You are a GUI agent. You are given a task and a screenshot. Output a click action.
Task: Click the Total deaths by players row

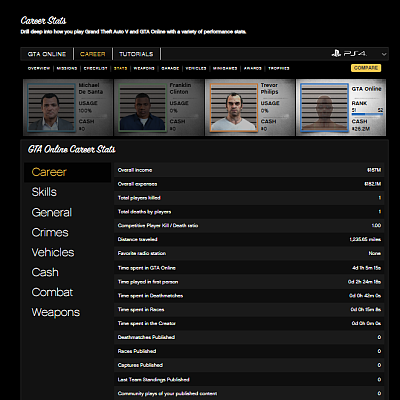point(249,212)
